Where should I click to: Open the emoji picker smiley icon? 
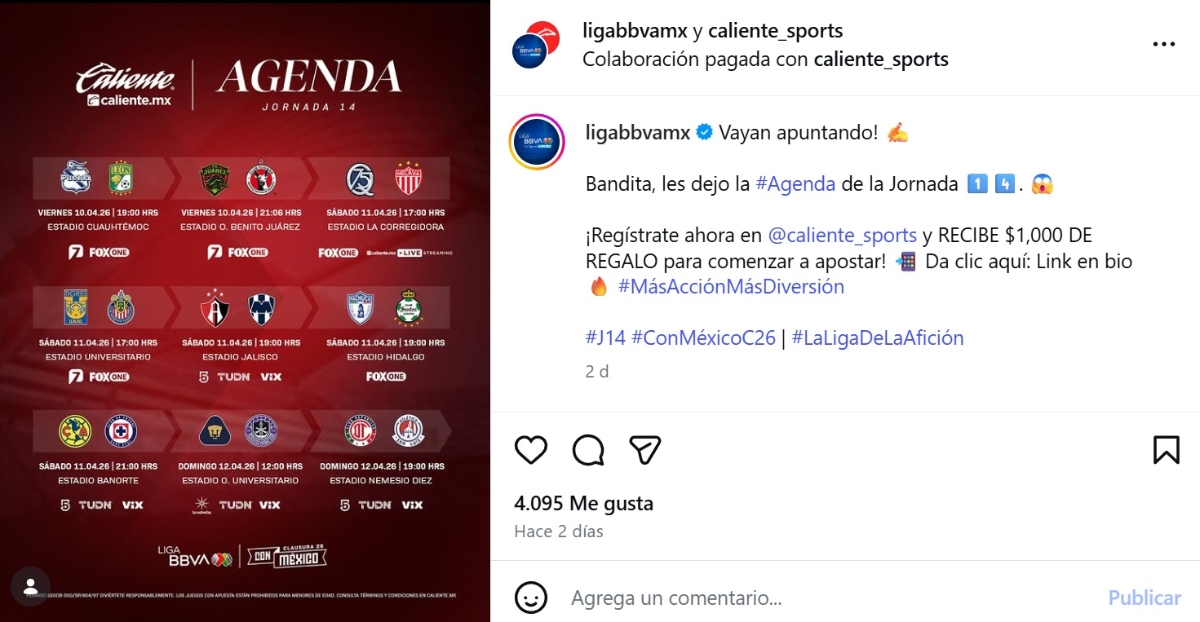pyautogui.click(x=531, y=598)
